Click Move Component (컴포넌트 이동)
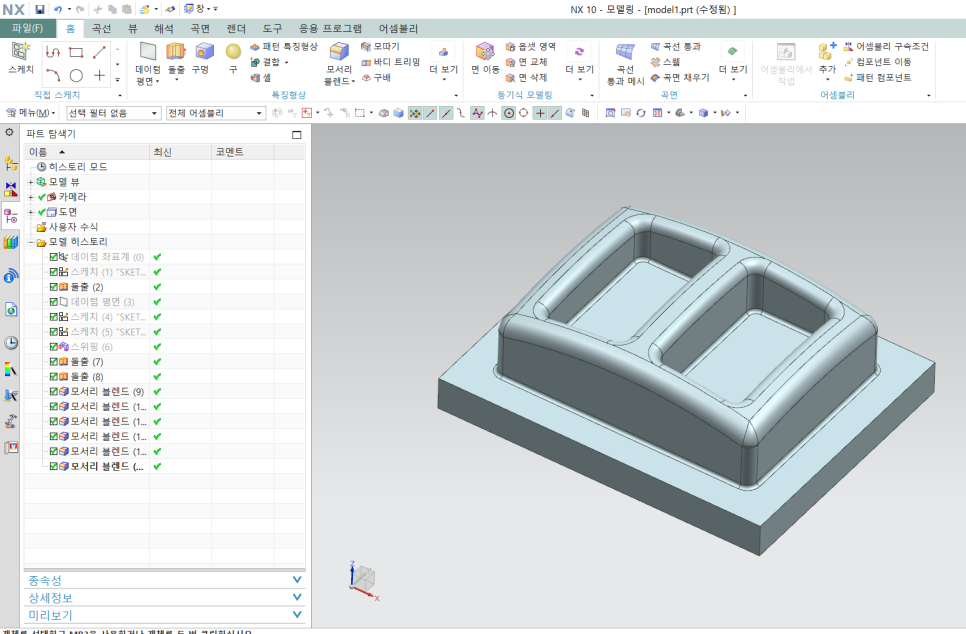966x634 pixels. pos(877,62)
